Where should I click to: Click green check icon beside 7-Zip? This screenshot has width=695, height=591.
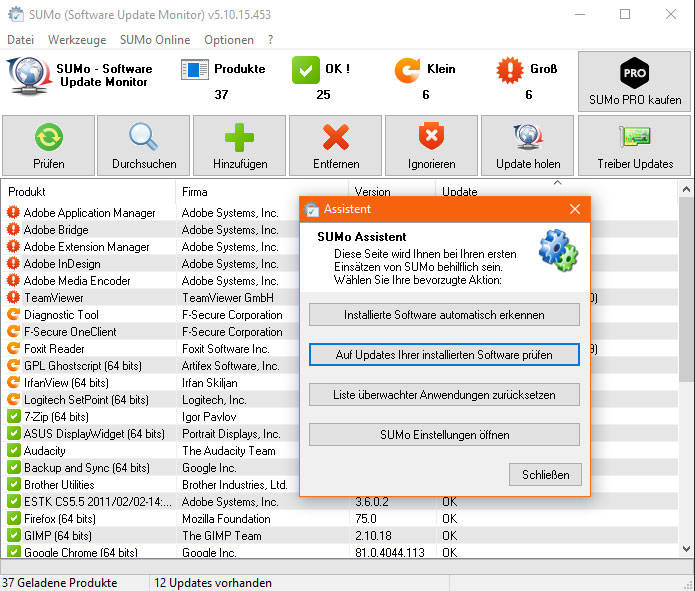[x=13, y=416]
